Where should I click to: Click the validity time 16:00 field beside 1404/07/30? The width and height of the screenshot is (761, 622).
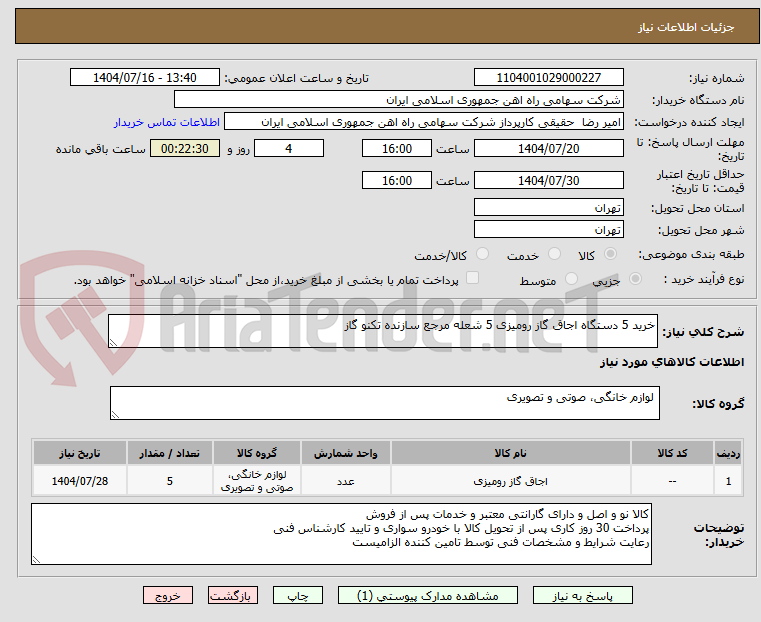click(397, 180)
